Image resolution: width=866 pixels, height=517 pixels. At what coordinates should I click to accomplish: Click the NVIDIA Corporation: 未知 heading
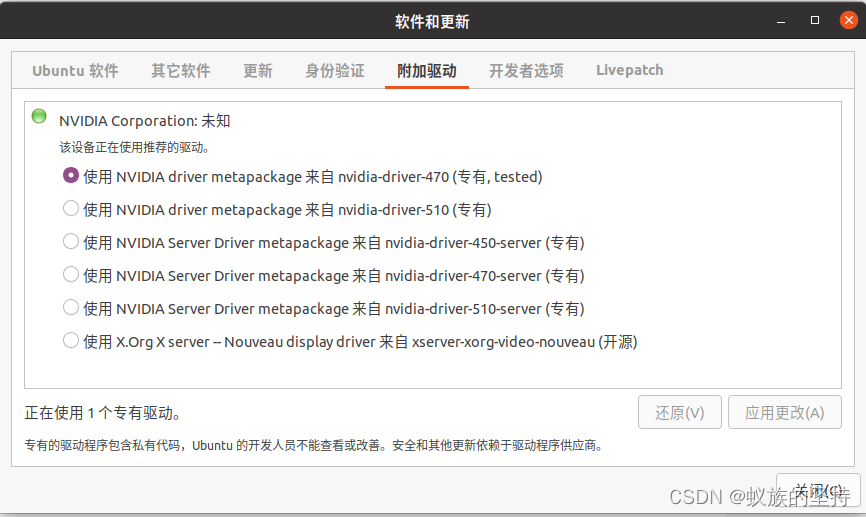(145, 121)
